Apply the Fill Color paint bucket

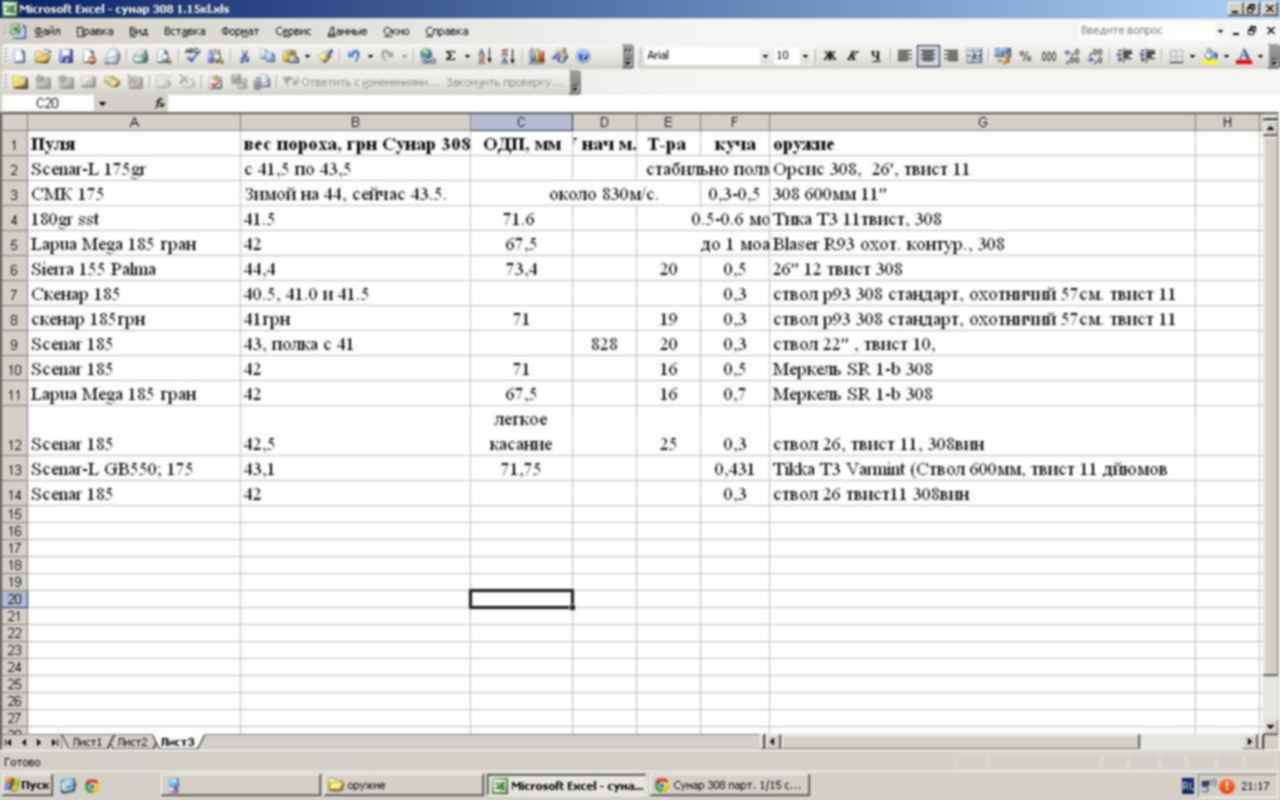pyautogui.click(x=1211, y=56)
